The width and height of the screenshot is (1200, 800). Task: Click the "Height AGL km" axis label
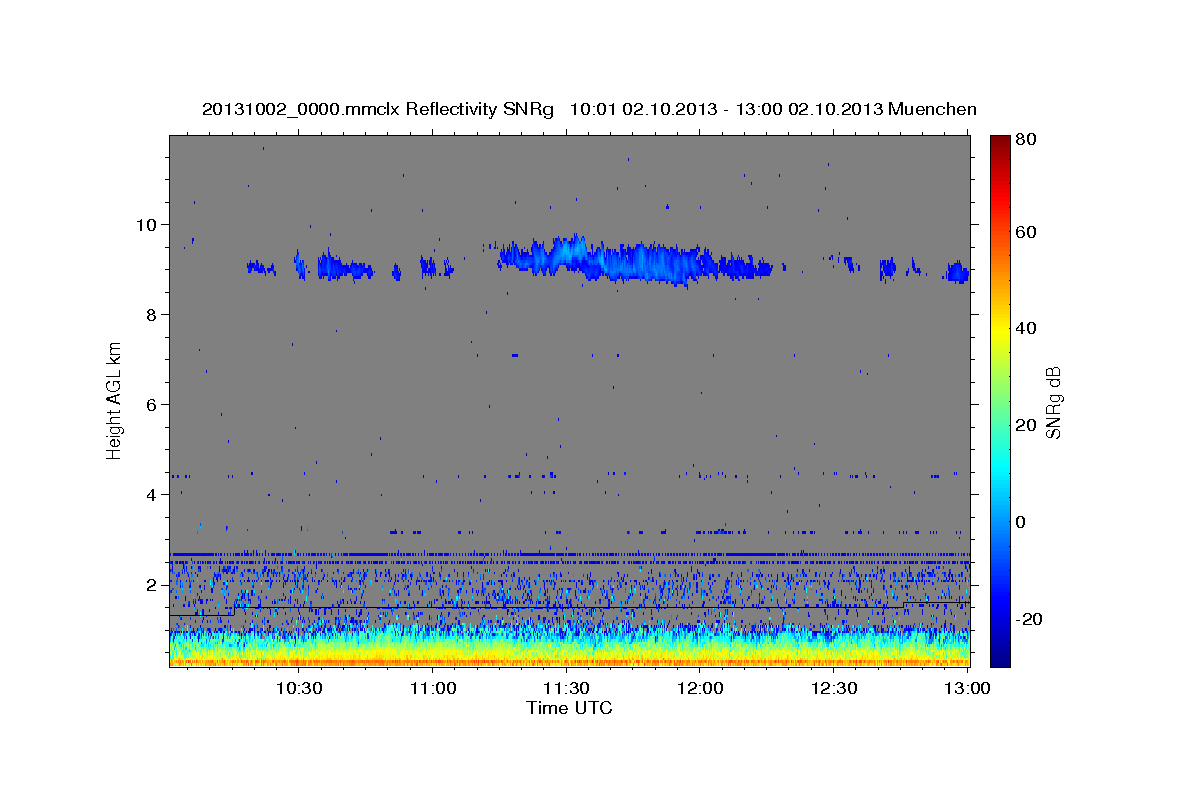click(115, 401)
